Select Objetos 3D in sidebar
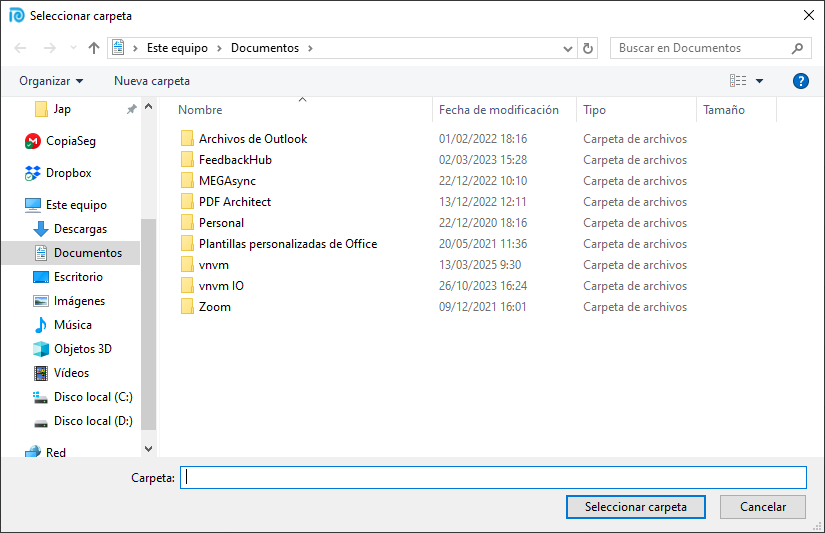This screenshot has width=825, height=533. [82, 349]
